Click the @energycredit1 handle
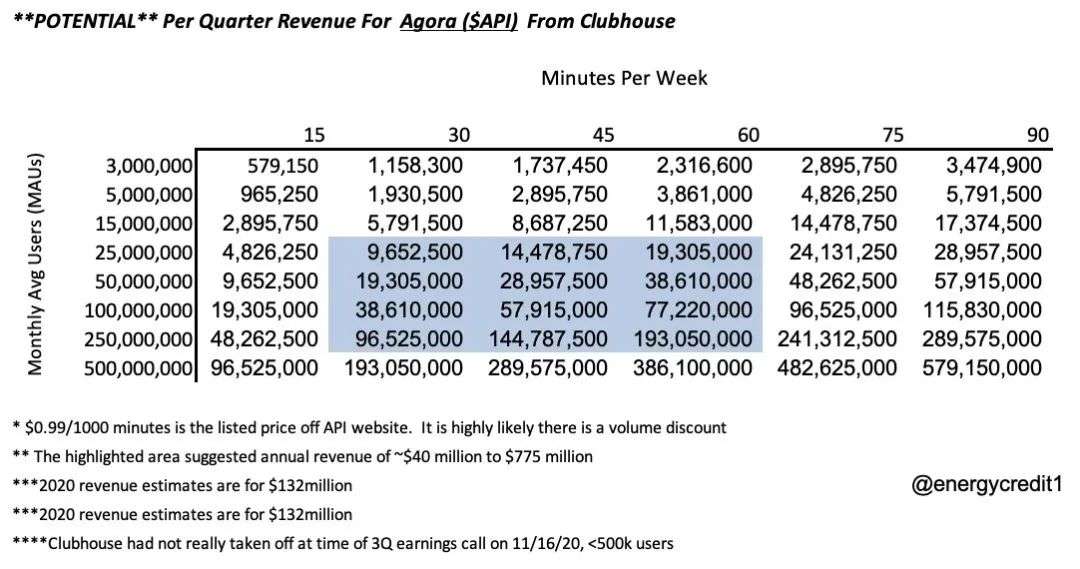The height and width of the screenshot is (569, 1080). tap(986, 485)
